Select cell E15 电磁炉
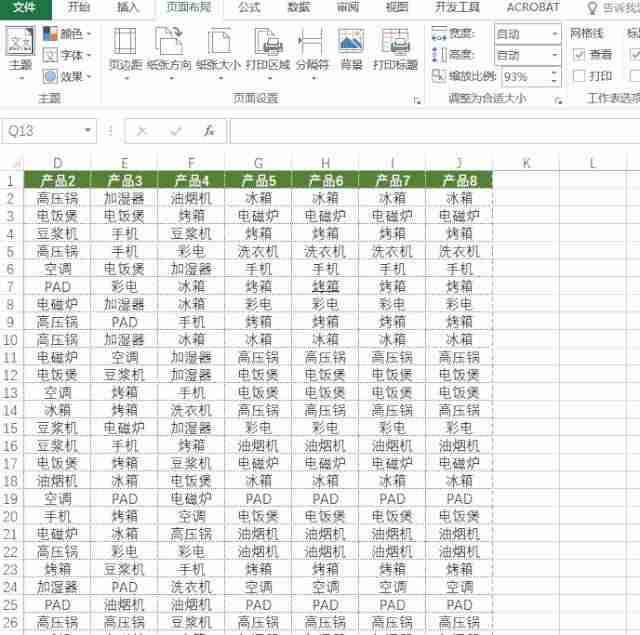This screenshot has width=640, height=635. 124,428
